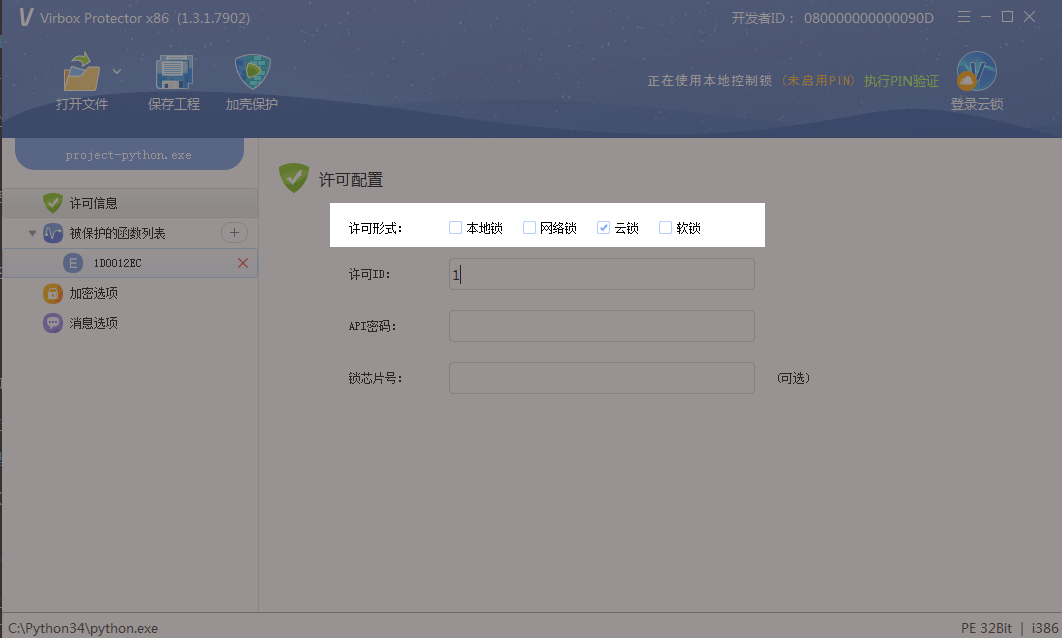Click the developer ID 080000000000090D
The width and height of the screenshot is (1062, 638).
click(868, 18)
